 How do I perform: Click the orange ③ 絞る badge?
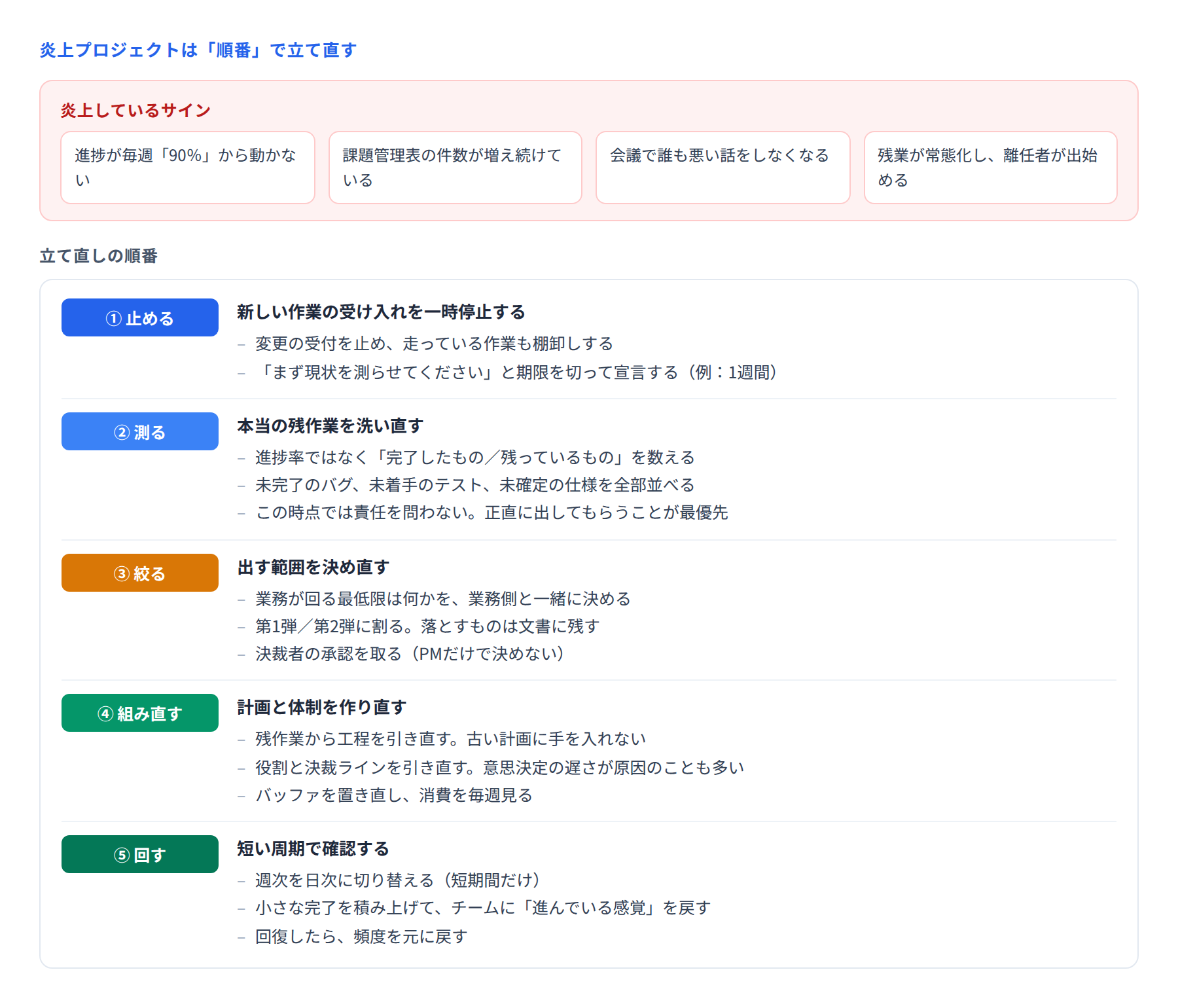[x=140, y=573]
